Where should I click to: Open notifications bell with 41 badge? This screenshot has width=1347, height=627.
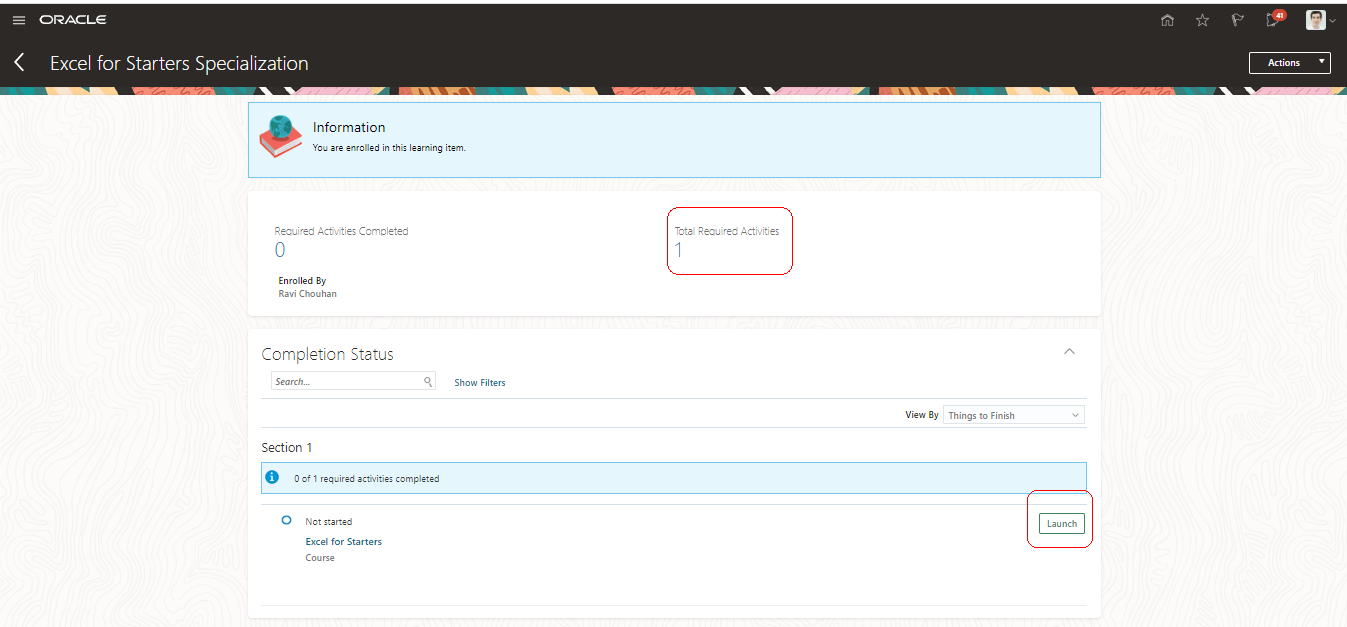[x=1274, y=19]
